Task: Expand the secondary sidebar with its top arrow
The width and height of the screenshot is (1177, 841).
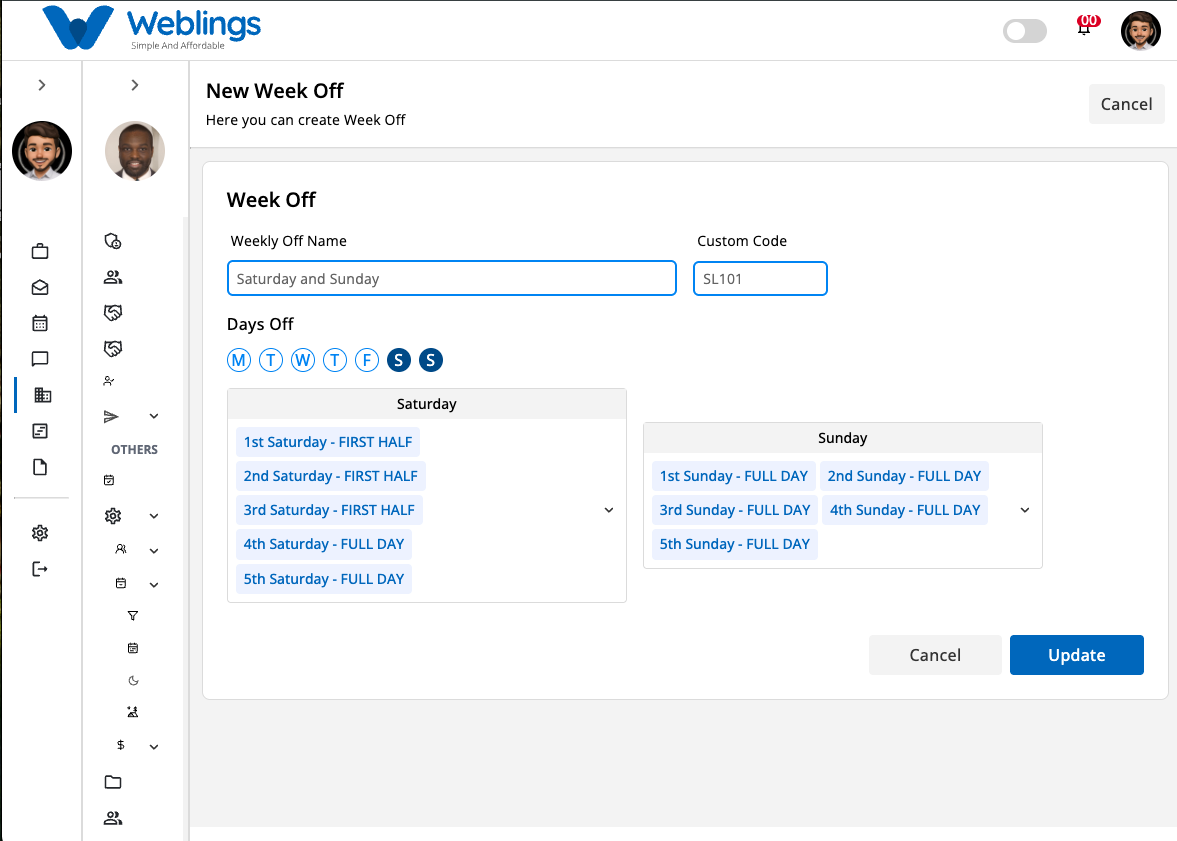Action: (135, 86)
